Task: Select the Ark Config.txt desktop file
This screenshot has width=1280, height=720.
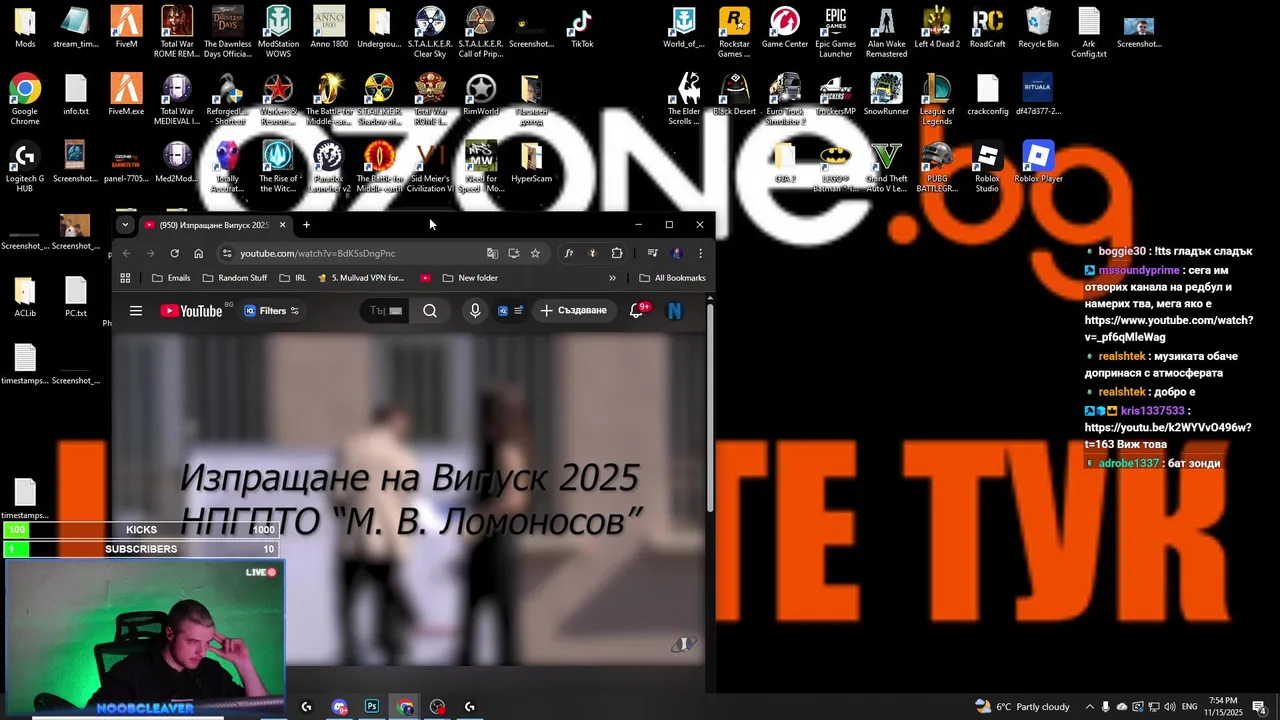Action: pyautogui.click(x=1089, y=32)
